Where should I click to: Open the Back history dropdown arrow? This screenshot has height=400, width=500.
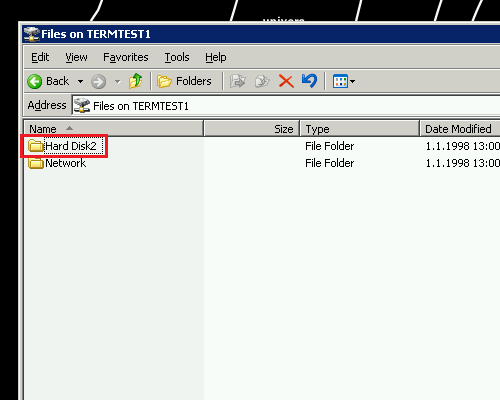pos(80,81)
